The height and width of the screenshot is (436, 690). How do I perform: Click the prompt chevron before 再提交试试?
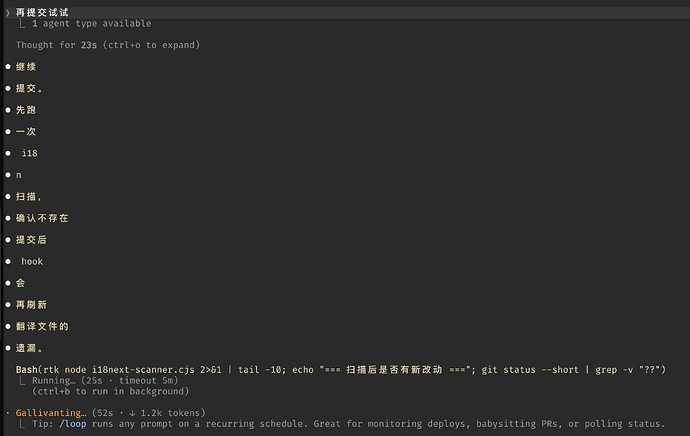(x=7, y=13)
